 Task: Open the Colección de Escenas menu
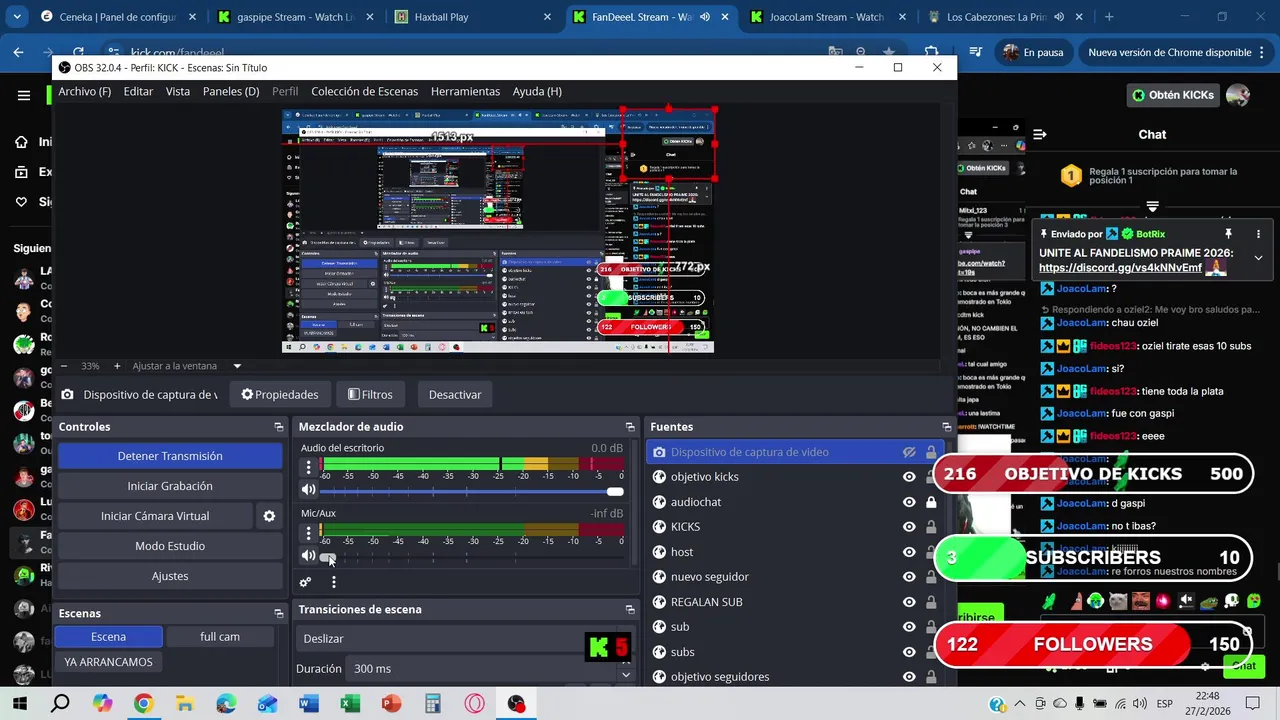coord(364,91)
